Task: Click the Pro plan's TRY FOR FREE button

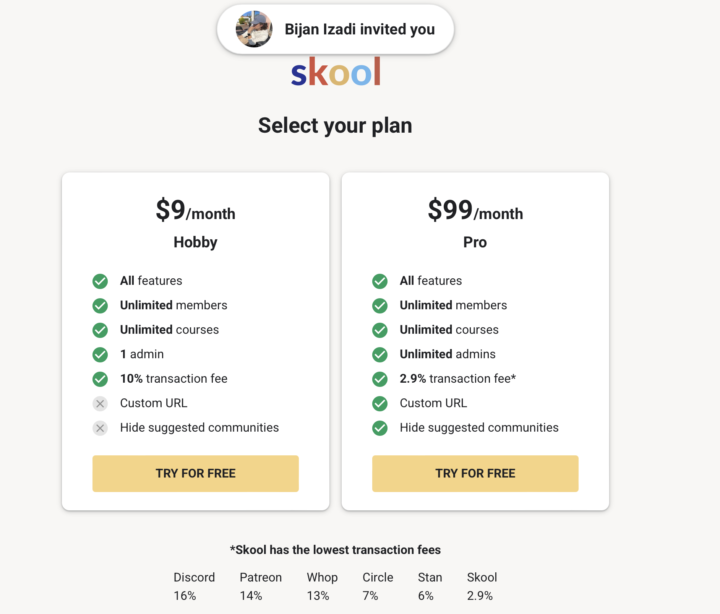Action: [475, 473]
